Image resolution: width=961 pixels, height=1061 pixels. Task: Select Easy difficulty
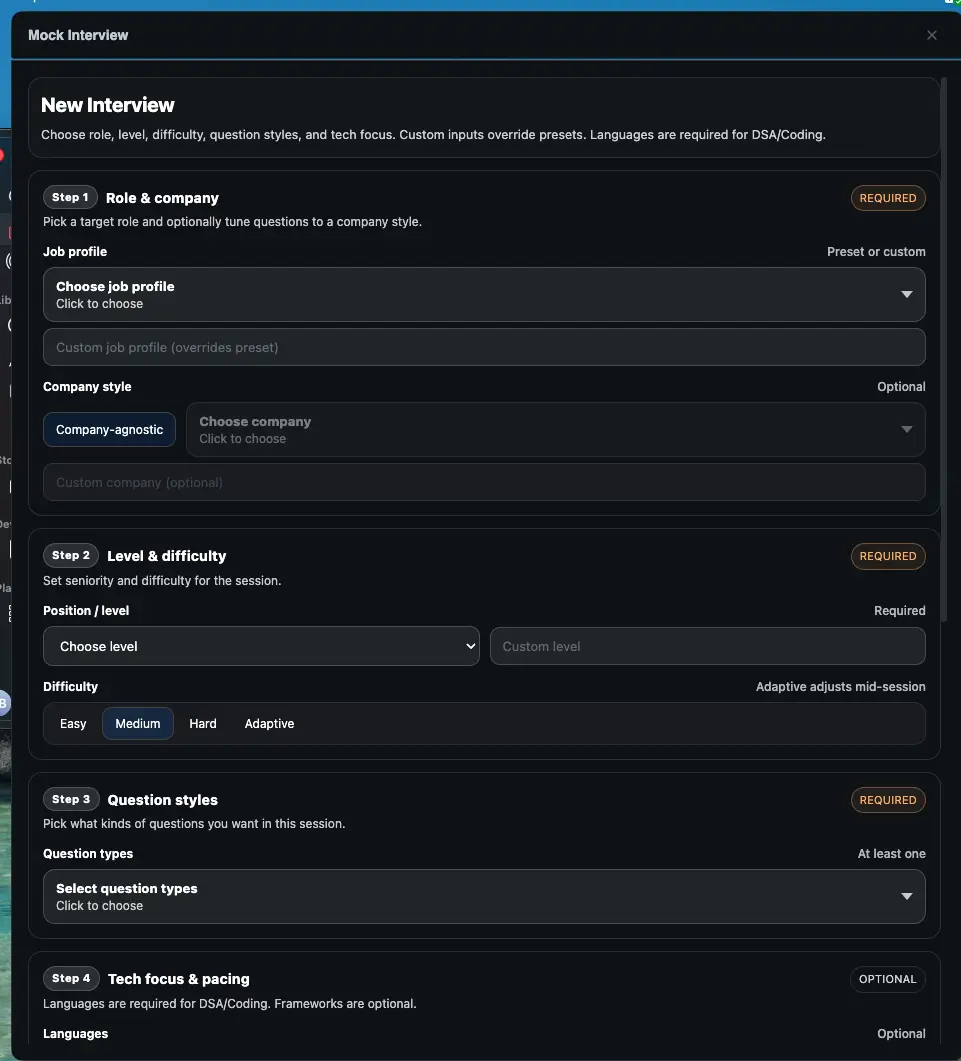(x=73, y=723)
